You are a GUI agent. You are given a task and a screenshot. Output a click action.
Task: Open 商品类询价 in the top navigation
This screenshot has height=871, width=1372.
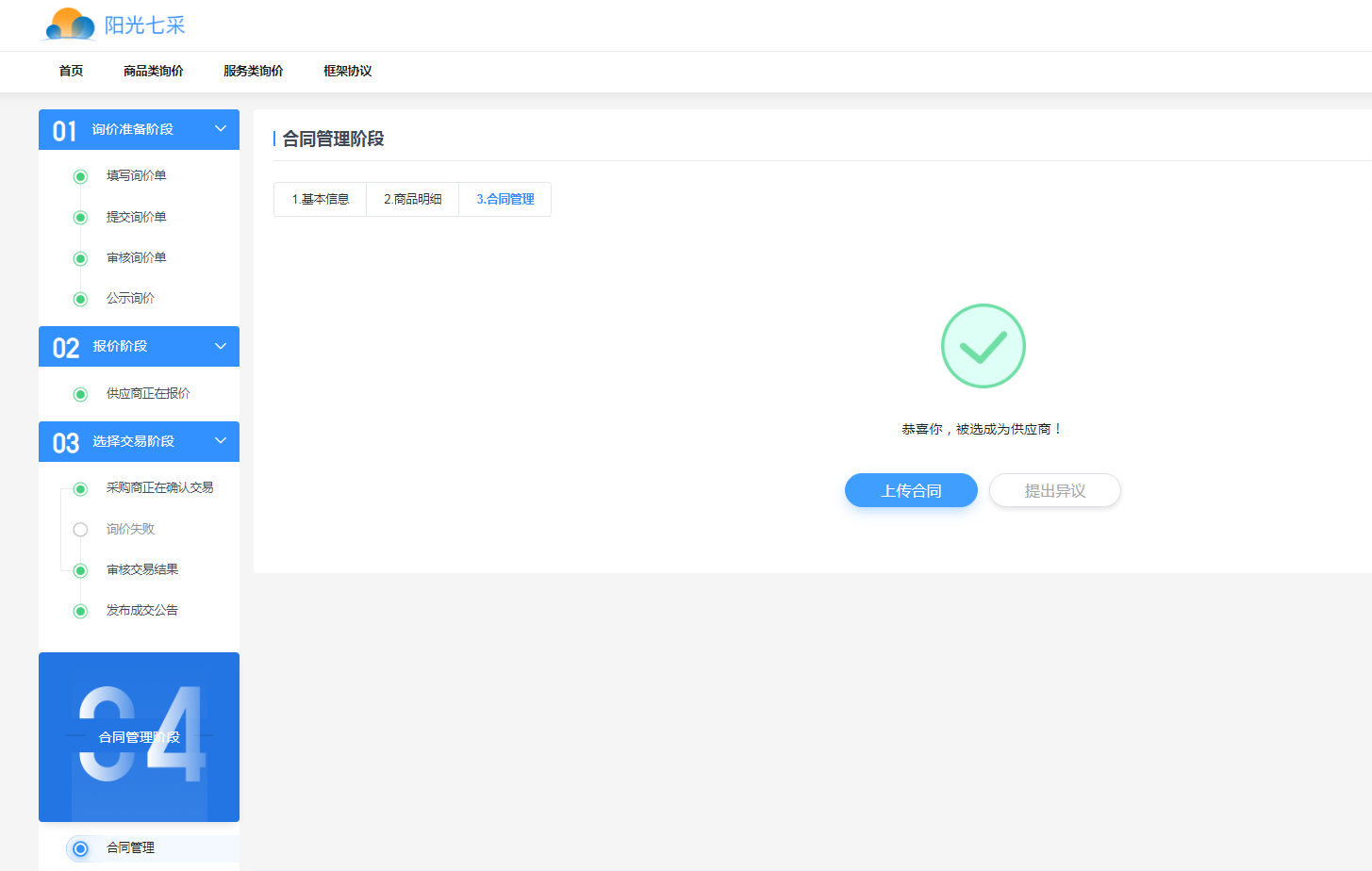click(x=153, y=71)
